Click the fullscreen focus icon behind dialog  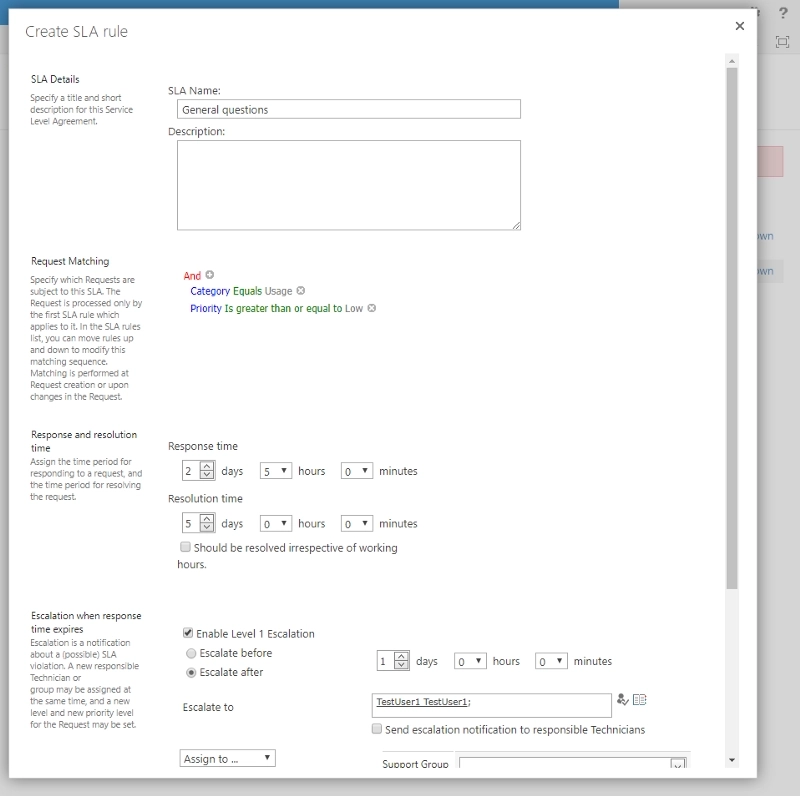782,42
